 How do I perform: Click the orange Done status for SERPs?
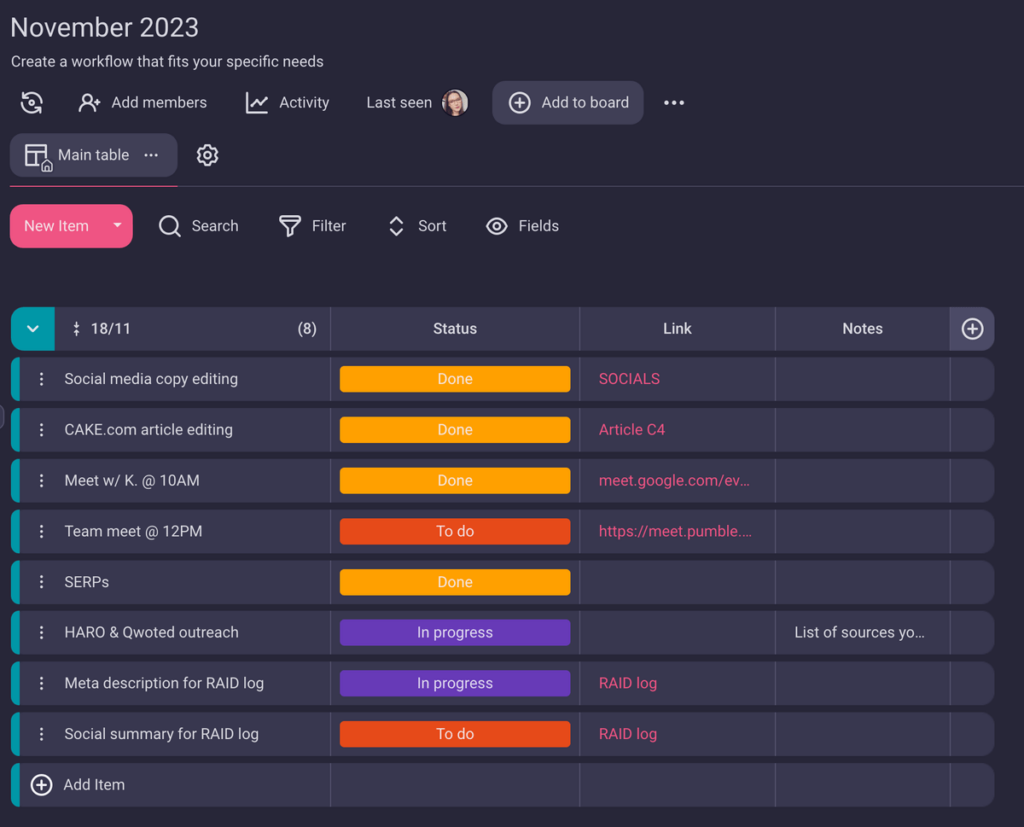click(x=454, y=581)
